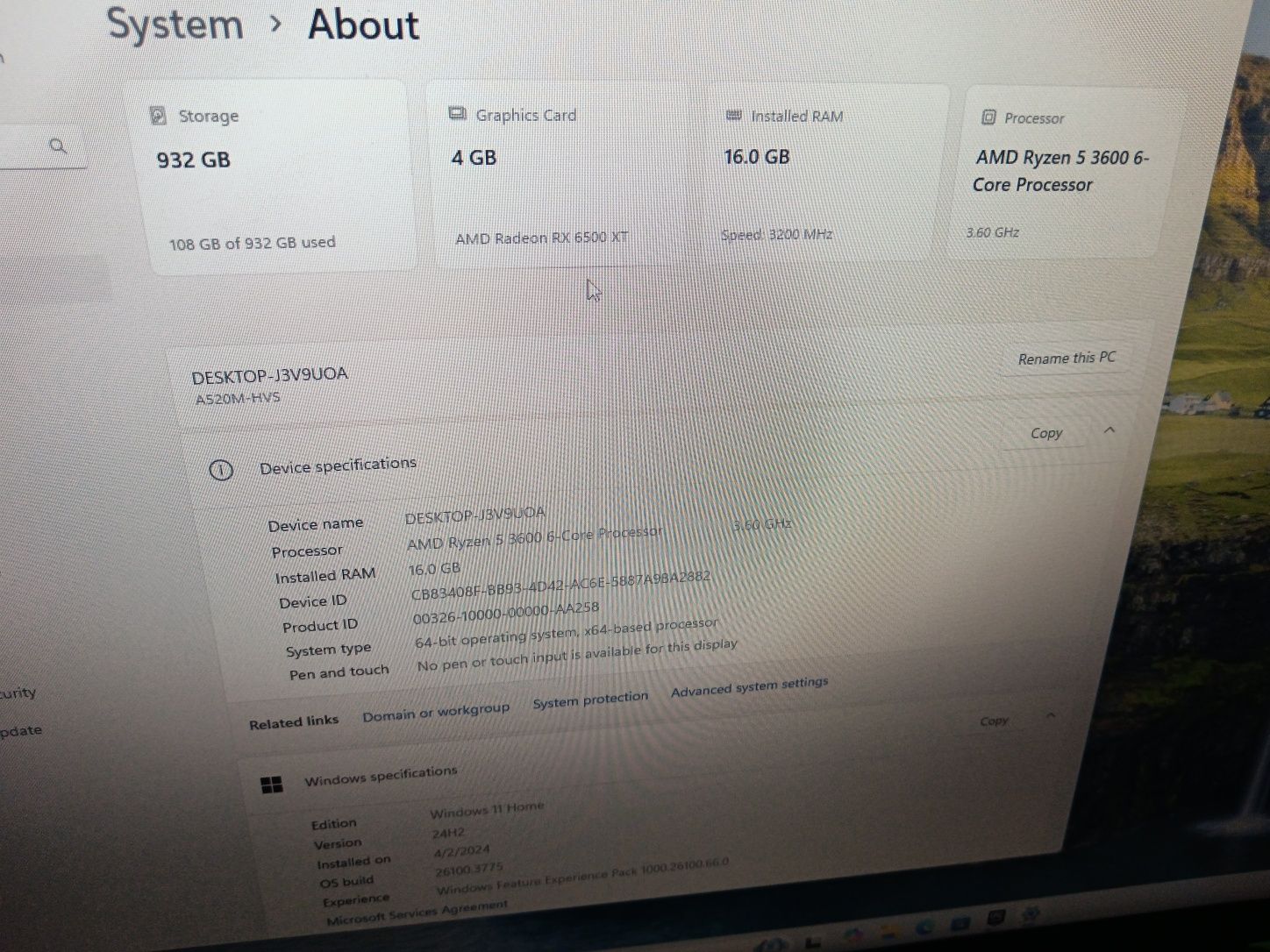Viewport: 1270px width, 952px height.
Task: Select Edition value 'Windows 11 Home'
Action: [x=487, y=809]
